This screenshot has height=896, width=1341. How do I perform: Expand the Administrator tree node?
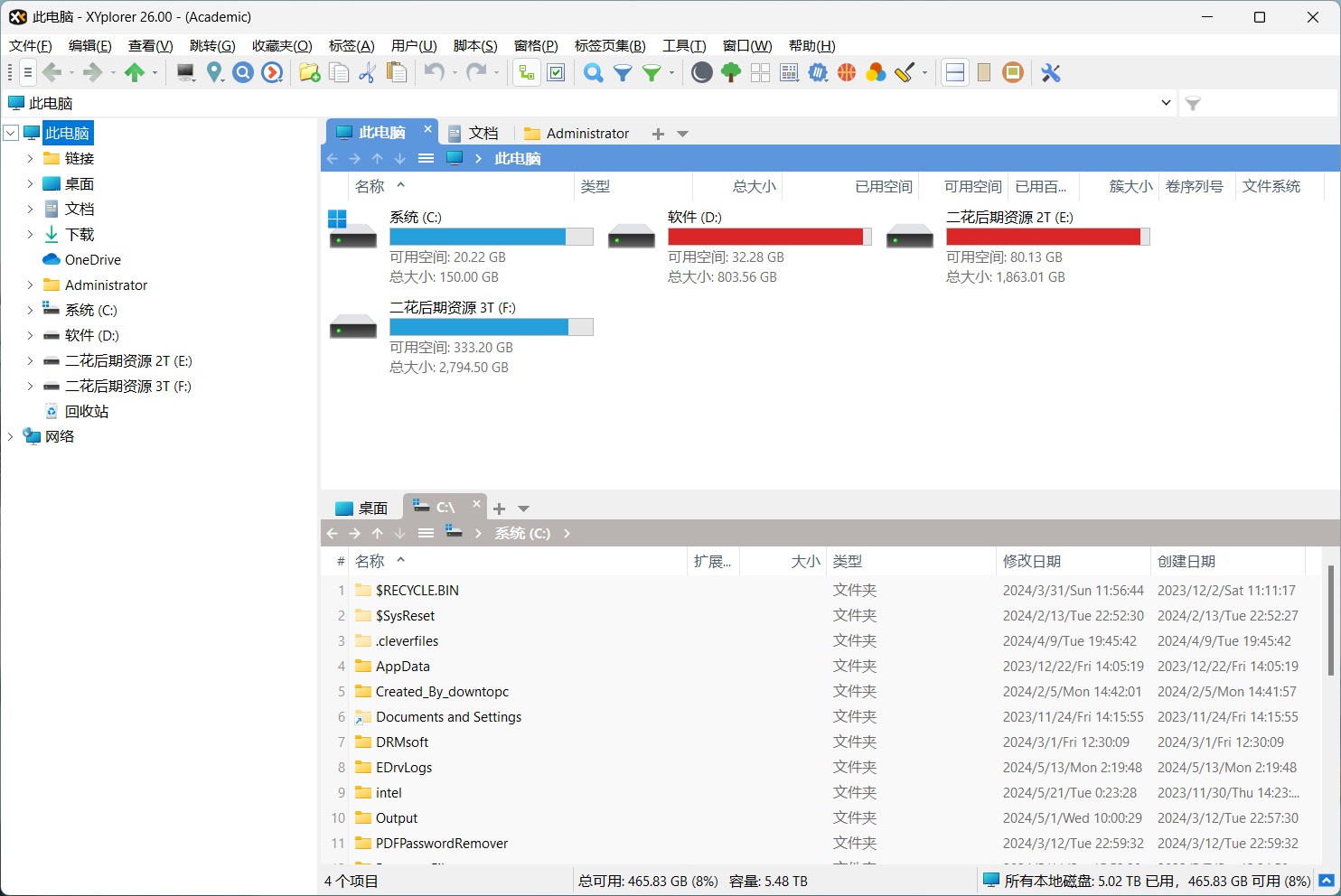click(x=30, y=285)
